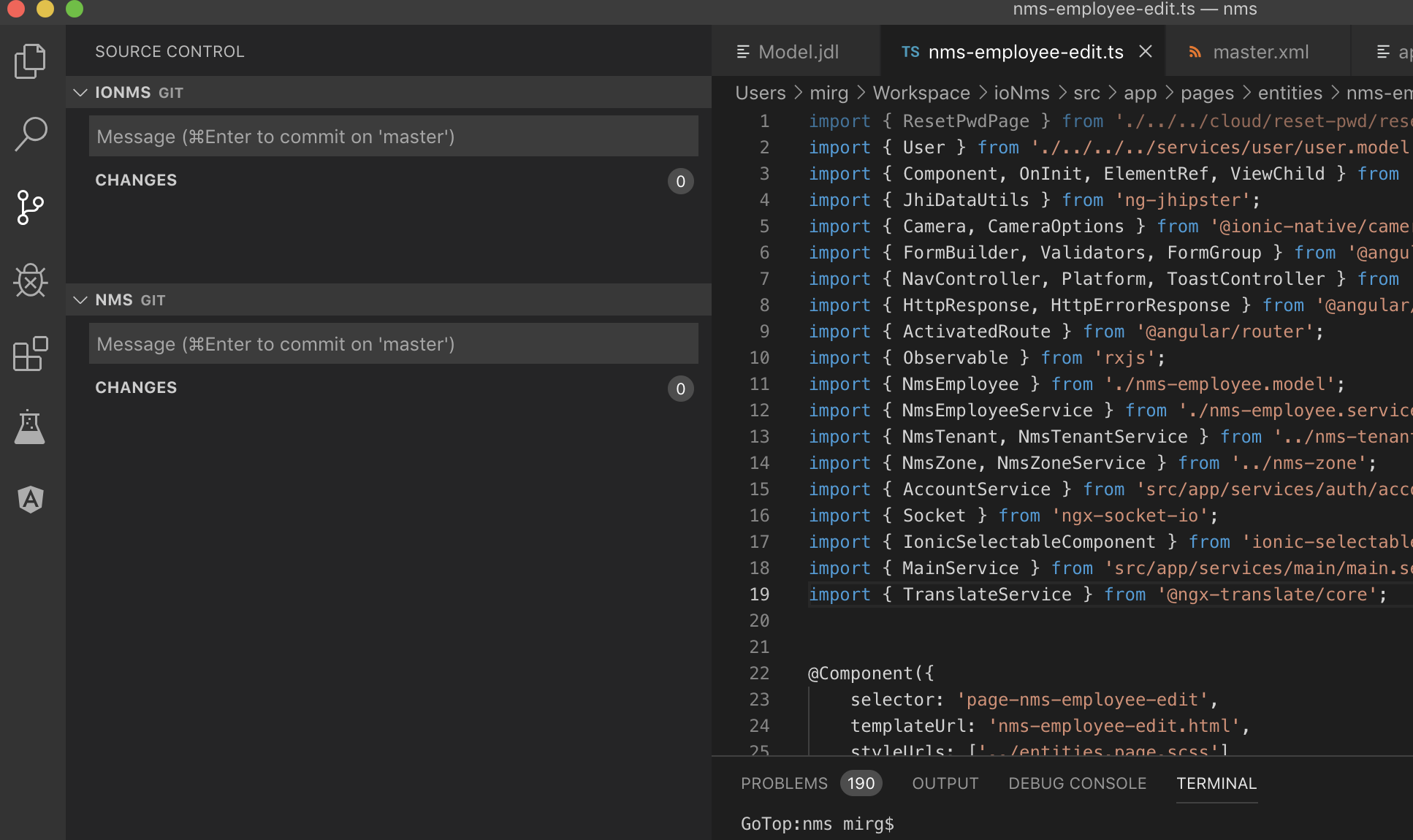Viewport: 1413px width, 840px height.
Task: Switch to the OUTPUT panel
Action: click(x=945, y=783)
